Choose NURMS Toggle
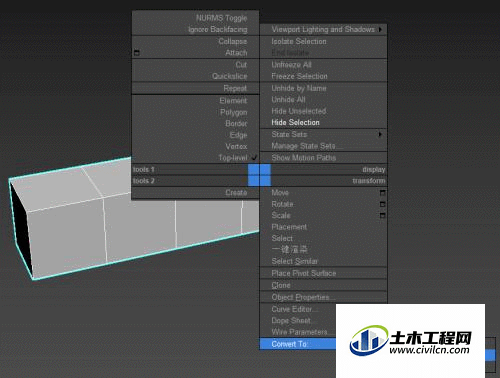 click(221, 18)
